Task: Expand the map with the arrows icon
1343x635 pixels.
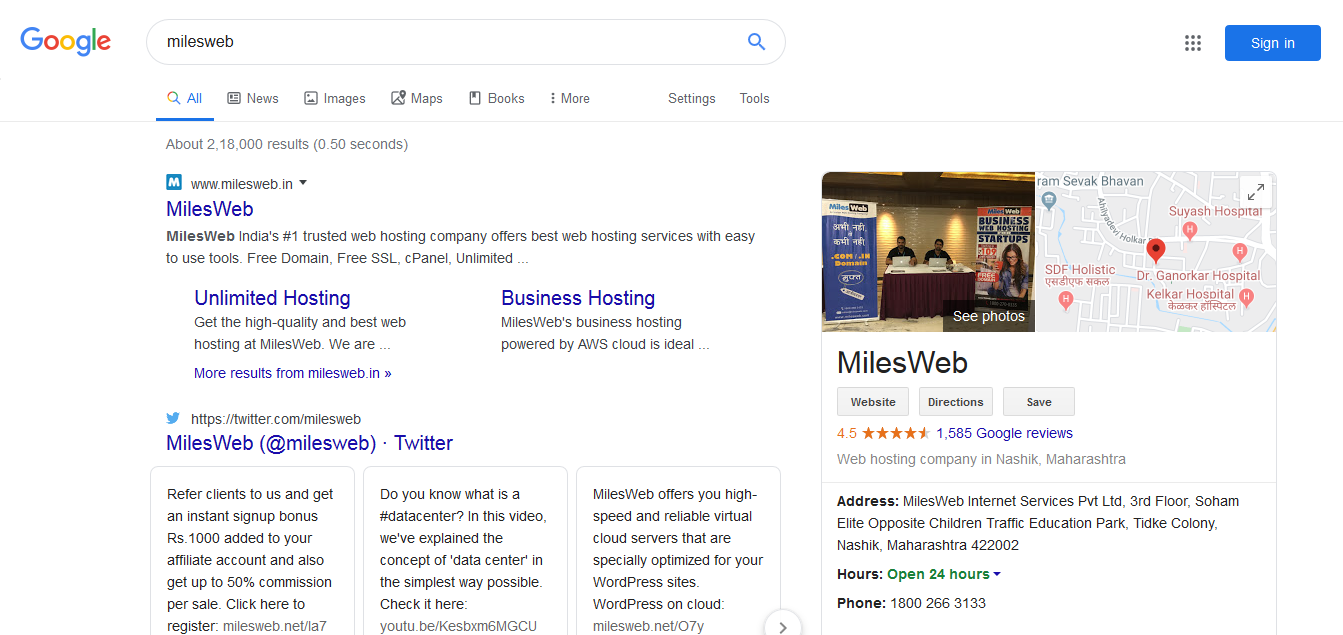Action: 1254,192
